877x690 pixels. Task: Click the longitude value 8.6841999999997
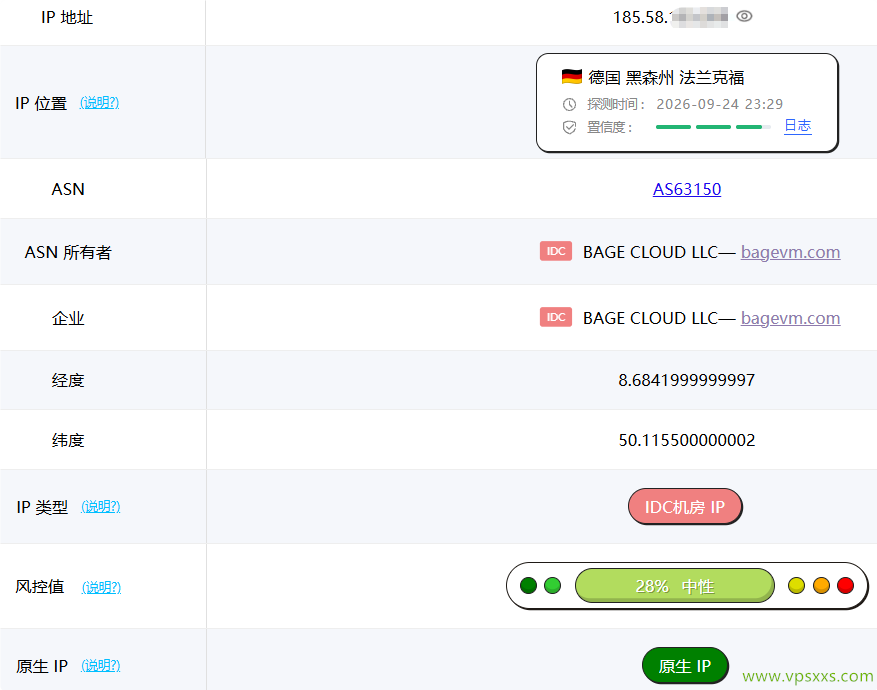point(687,380)
